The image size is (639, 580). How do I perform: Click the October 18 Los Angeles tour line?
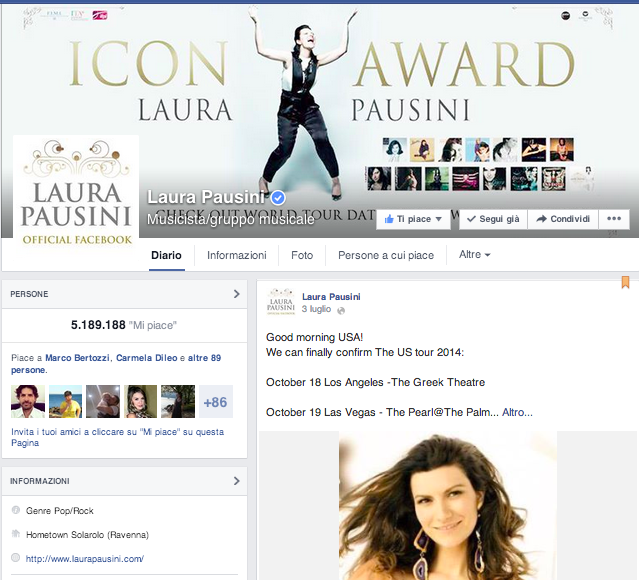[x=375, y=382]
